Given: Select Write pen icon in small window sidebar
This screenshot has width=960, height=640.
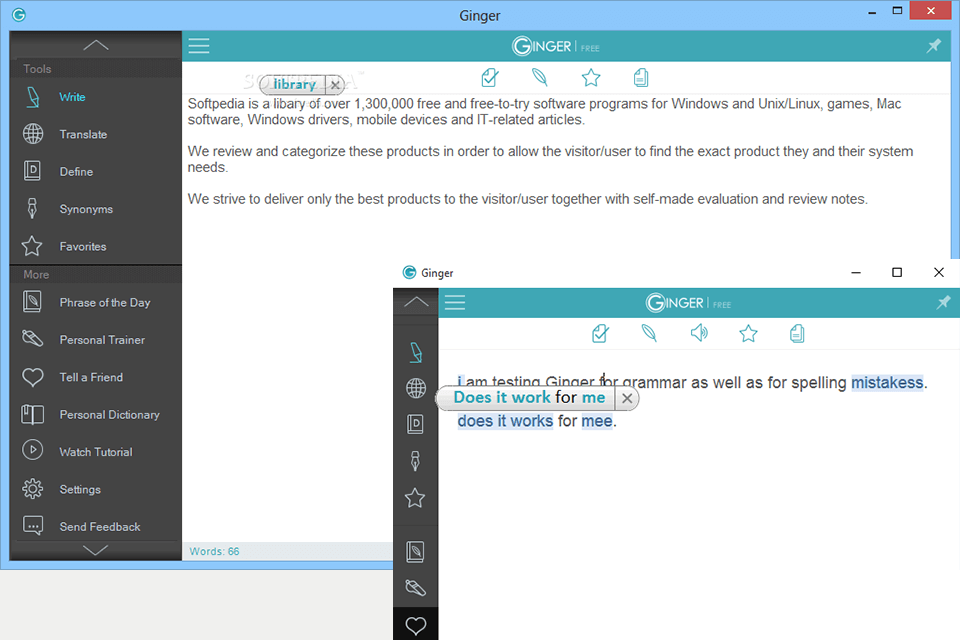Looking at the screenshot, I should (x=416, y=352).
